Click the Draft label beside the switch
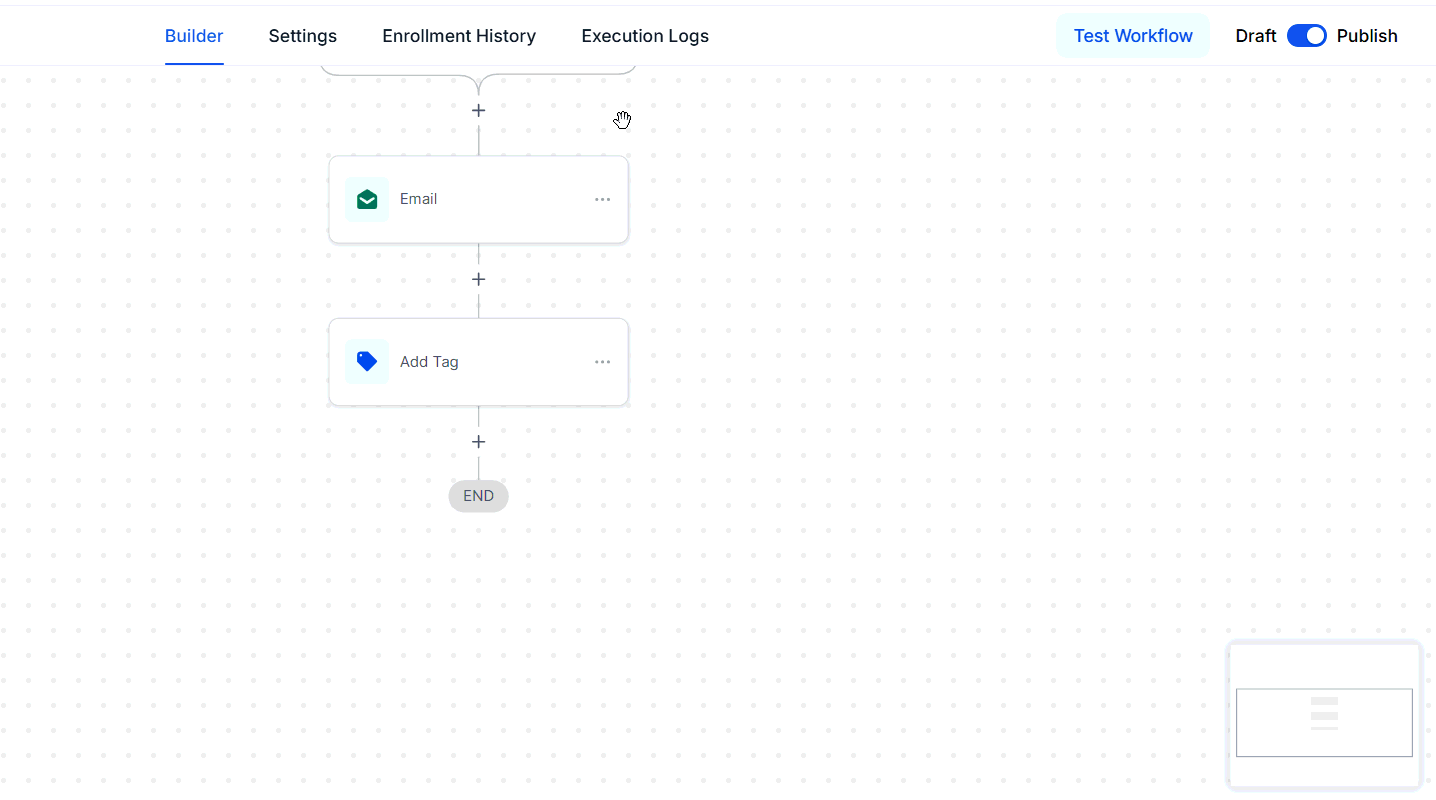This screenshot has width=1436, height=800. click(x=1255, y=36)
